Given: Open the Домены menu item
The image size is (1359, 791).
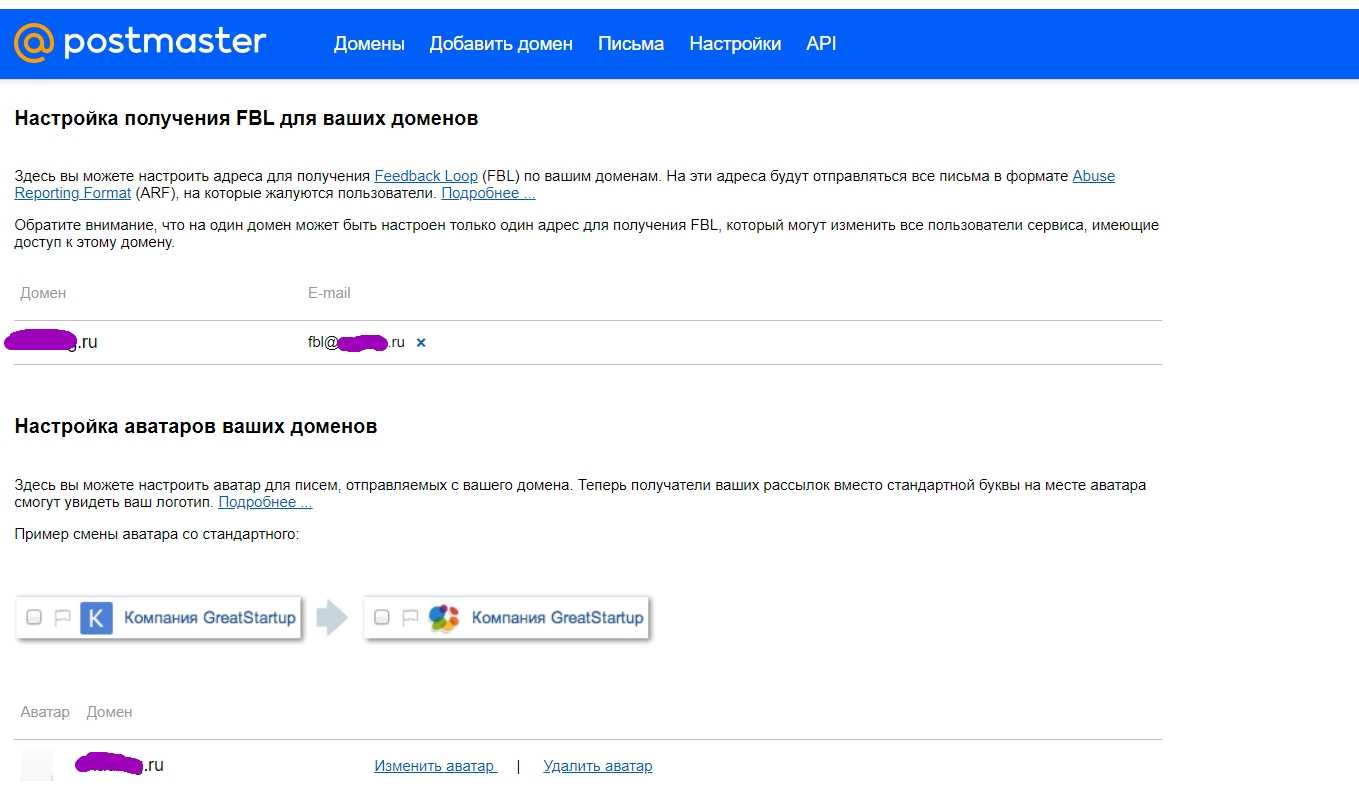Looking at the screenshot, I should tap(369, 44).
